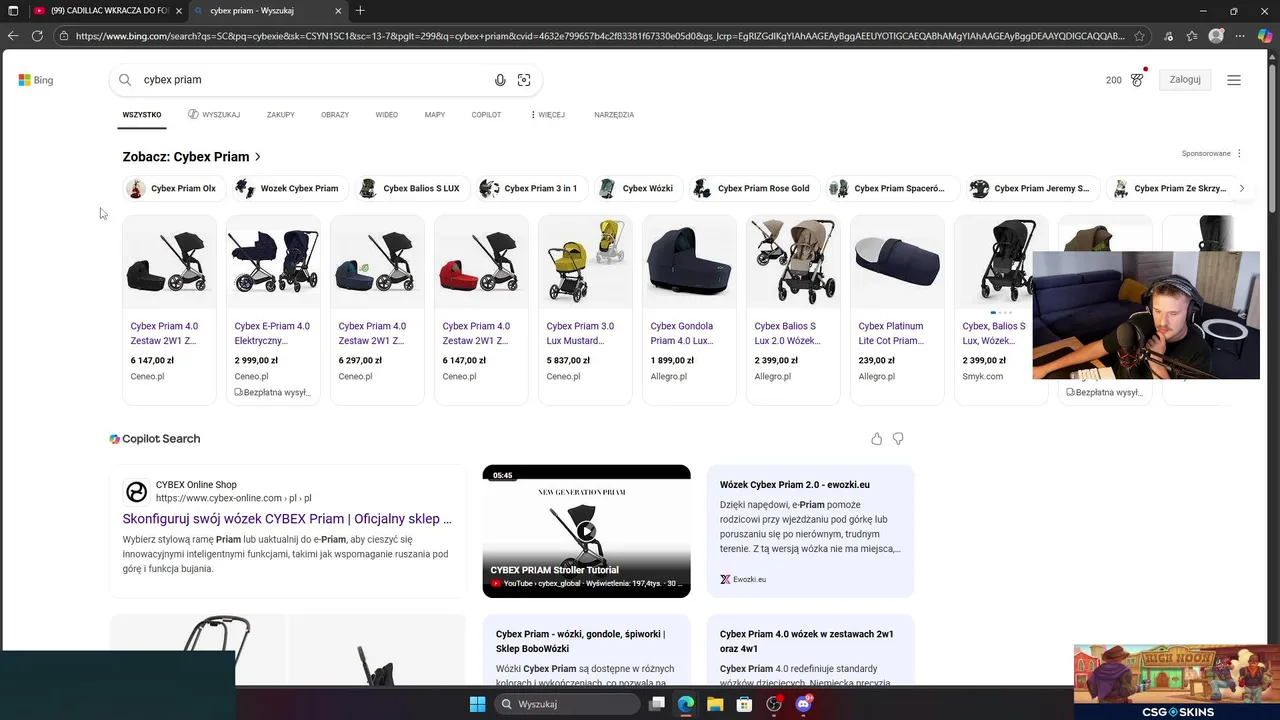
Task: Switch to the Wszystko tab
Action: point(142,115)
